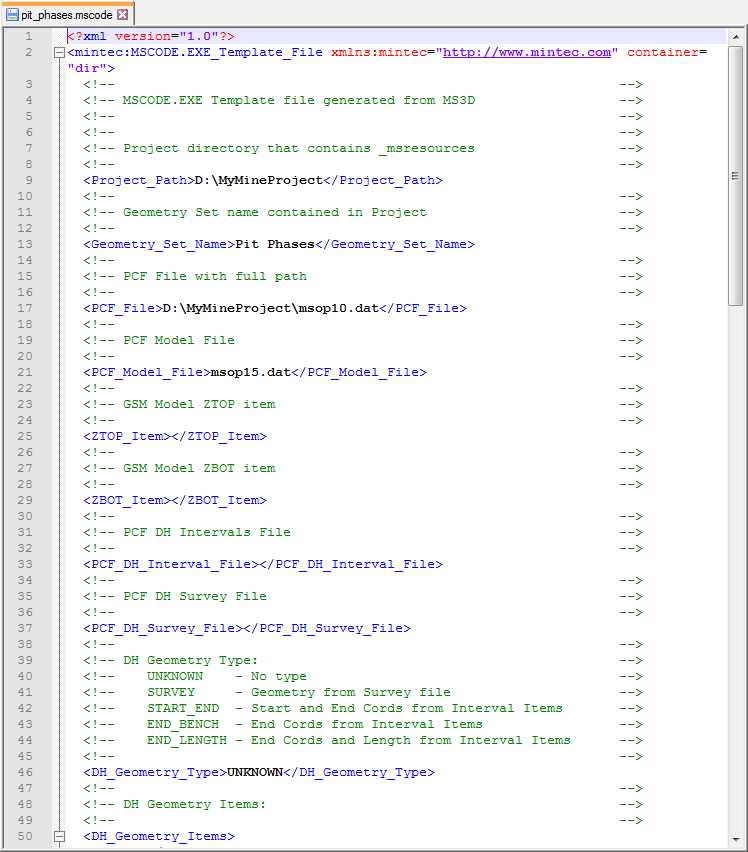Click the comment 'GSM Model ZBOT item'
Image resolution: width=748 pixels, height=852 pixels.
coord(199,469)
